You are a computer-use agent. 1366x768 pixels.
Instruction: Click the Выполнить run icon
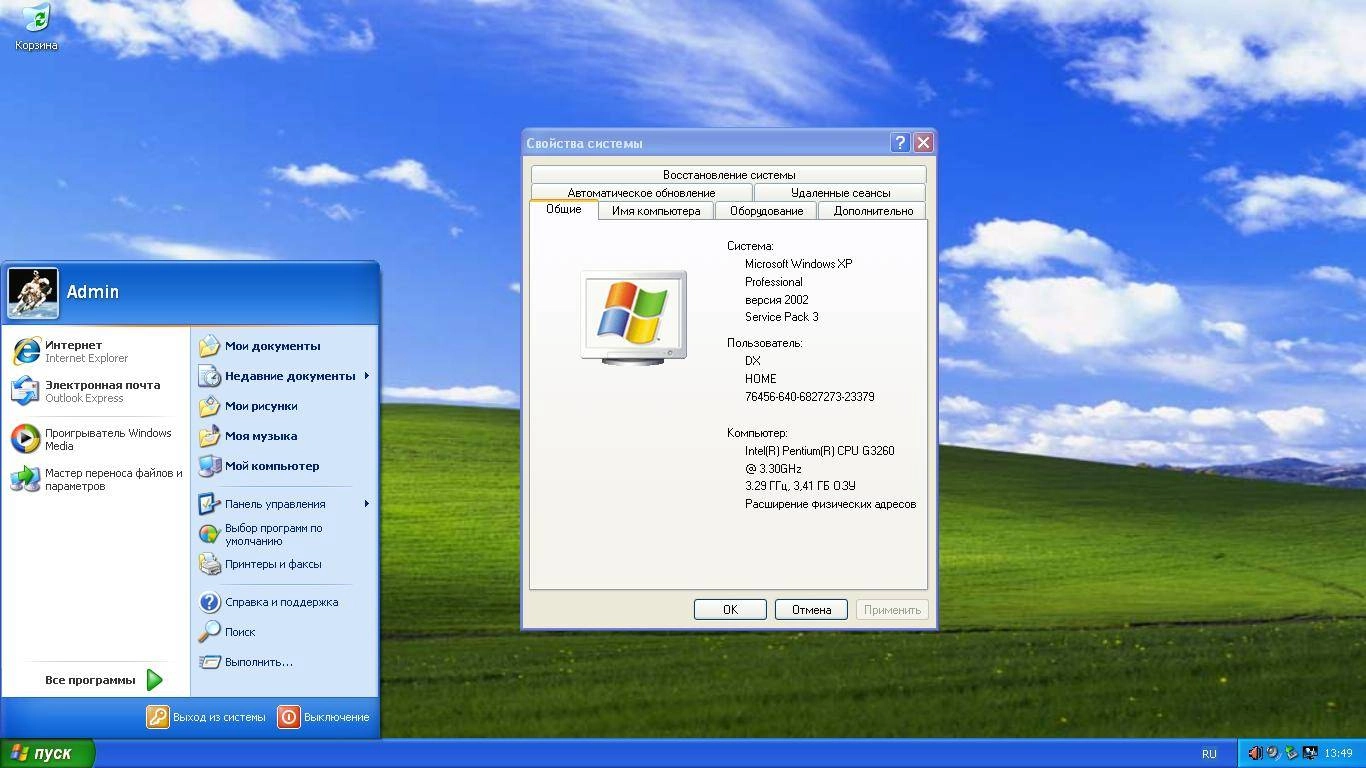click(x=209, y=662)
